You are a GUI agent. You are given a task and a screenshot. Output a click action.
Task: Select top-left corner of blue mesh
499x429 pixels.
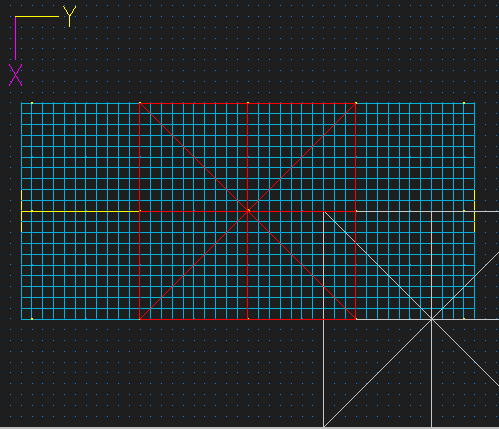(x=21, y=103)
